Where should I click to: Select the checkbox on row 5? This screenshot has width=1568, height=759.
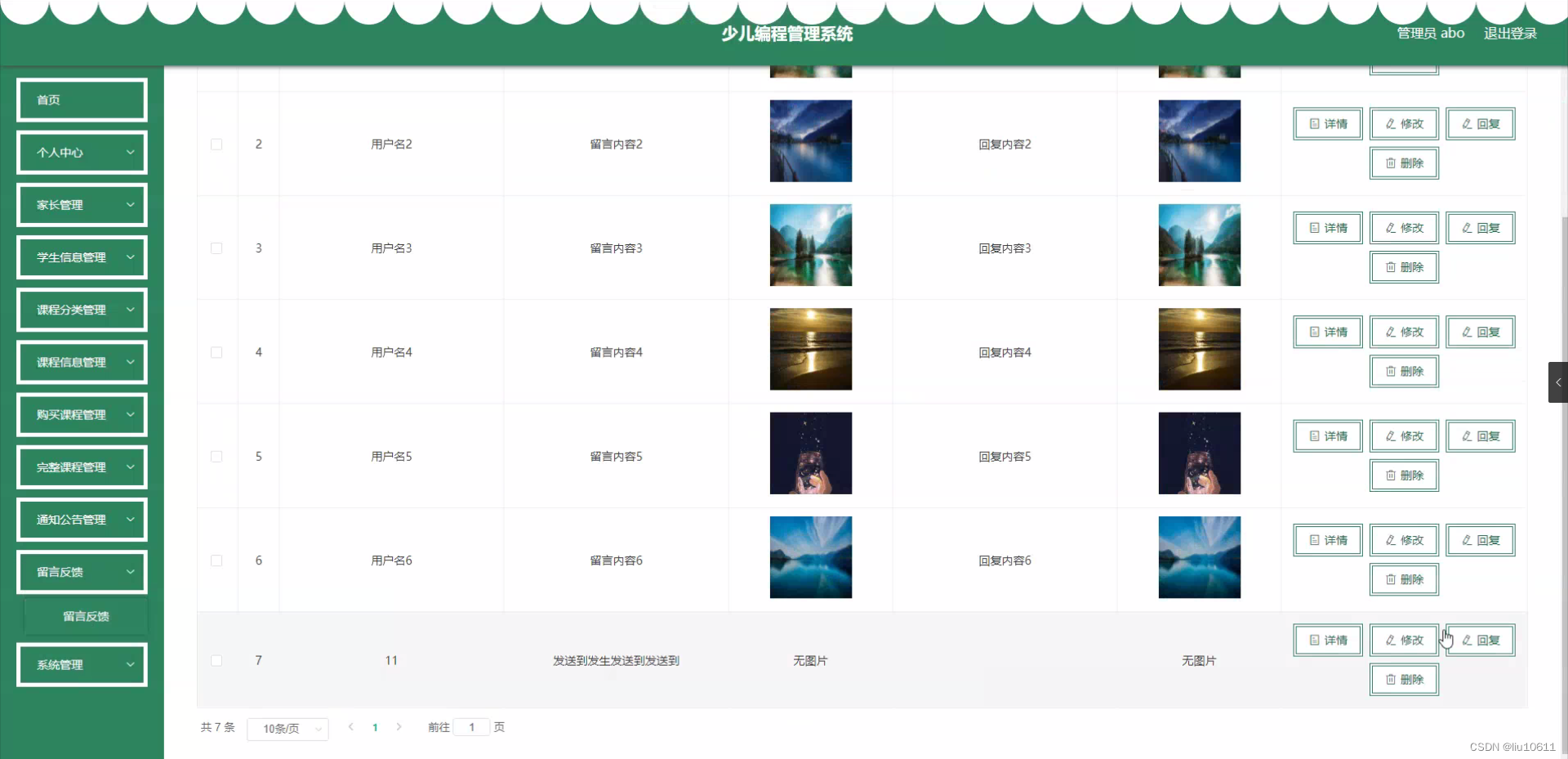coord(216,457)
